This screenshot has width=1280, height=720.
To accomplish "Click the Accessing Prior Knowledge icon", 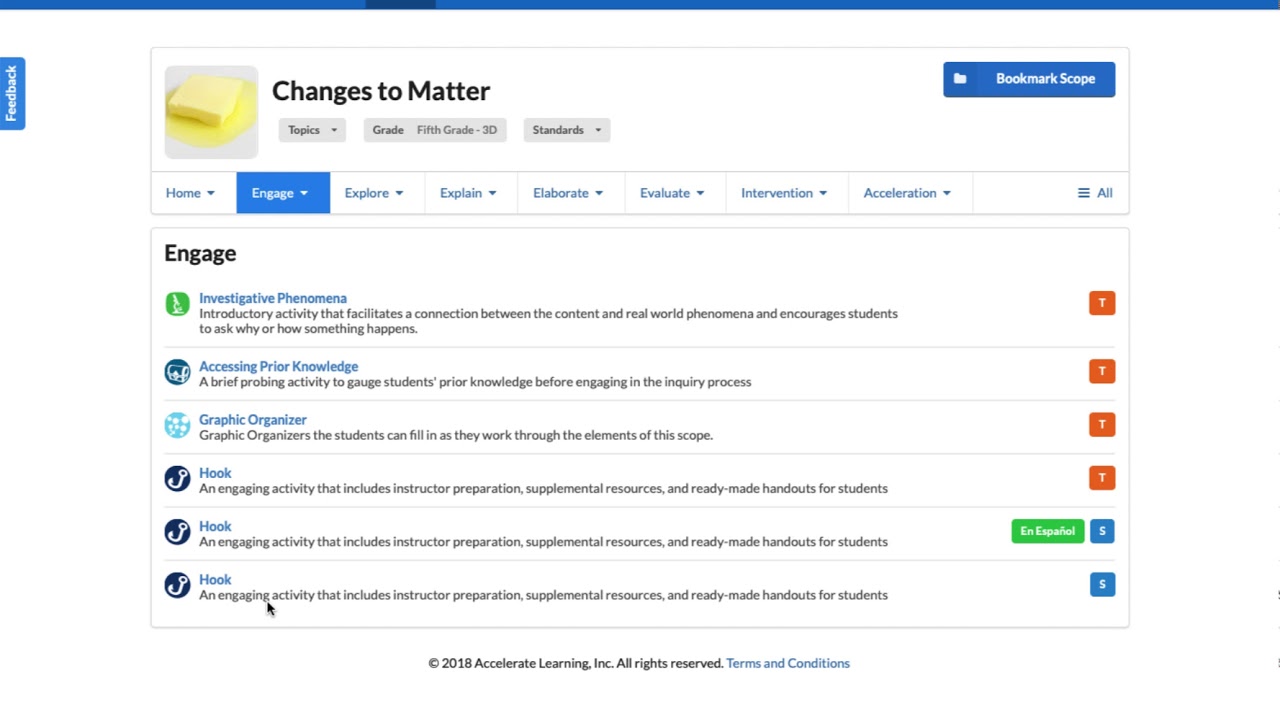I will click(177, 372).
